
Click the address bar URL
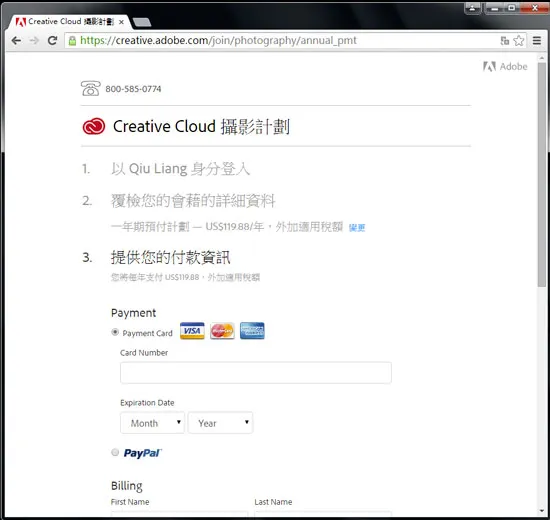click(x=218, y=41)
